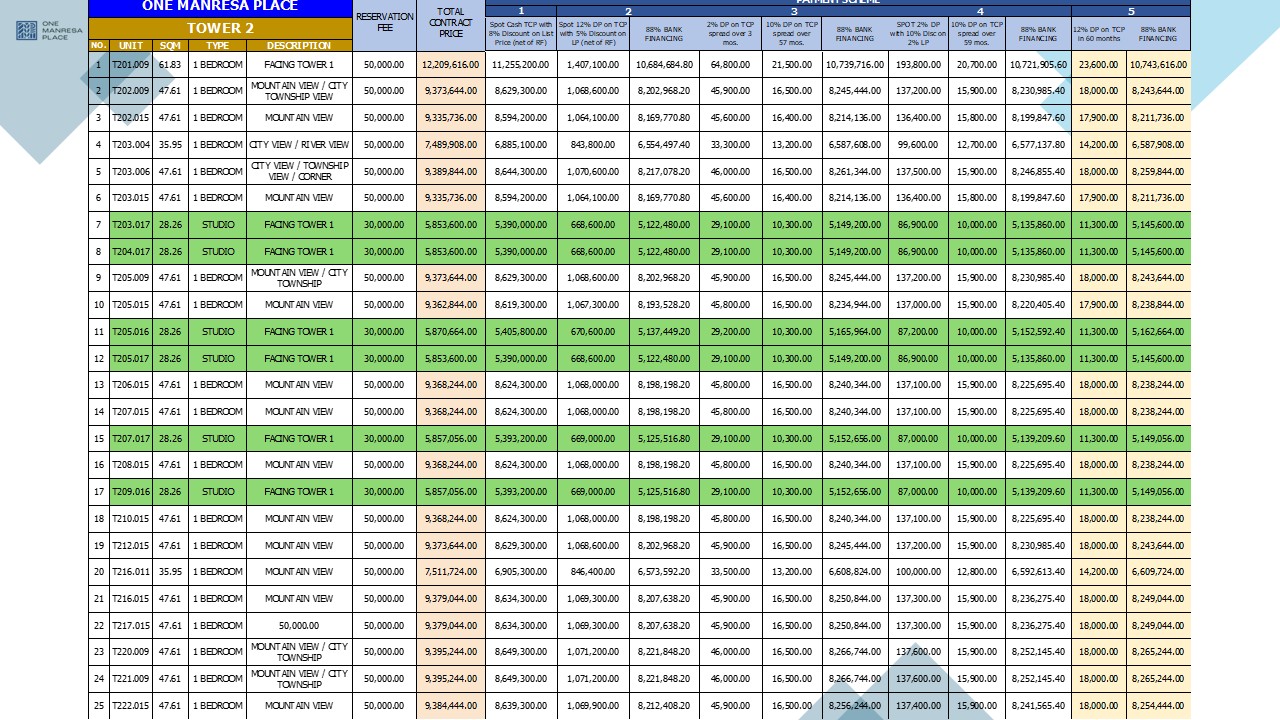Click the 1,407,100.00 cell
Screen dimensions: 1280x720
point(593,64)
